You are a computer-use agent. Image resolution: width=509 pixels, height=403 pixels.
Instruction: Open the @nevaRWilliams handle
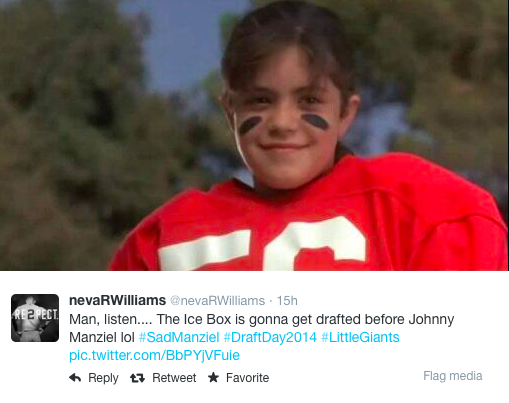tap(217, 301)
